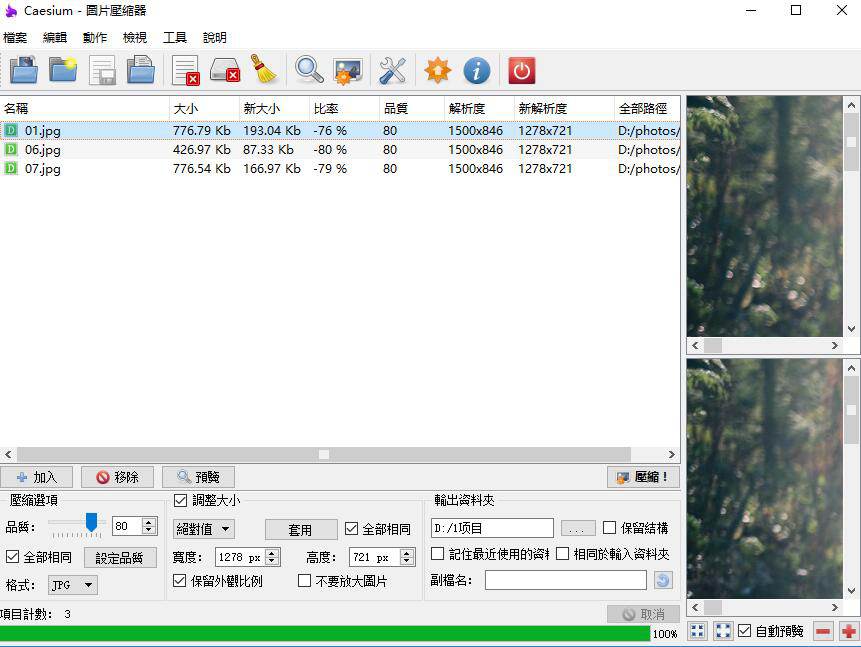861x647 pixels.
Task: Open the 工具 menu
Action: tap(175, 37)
